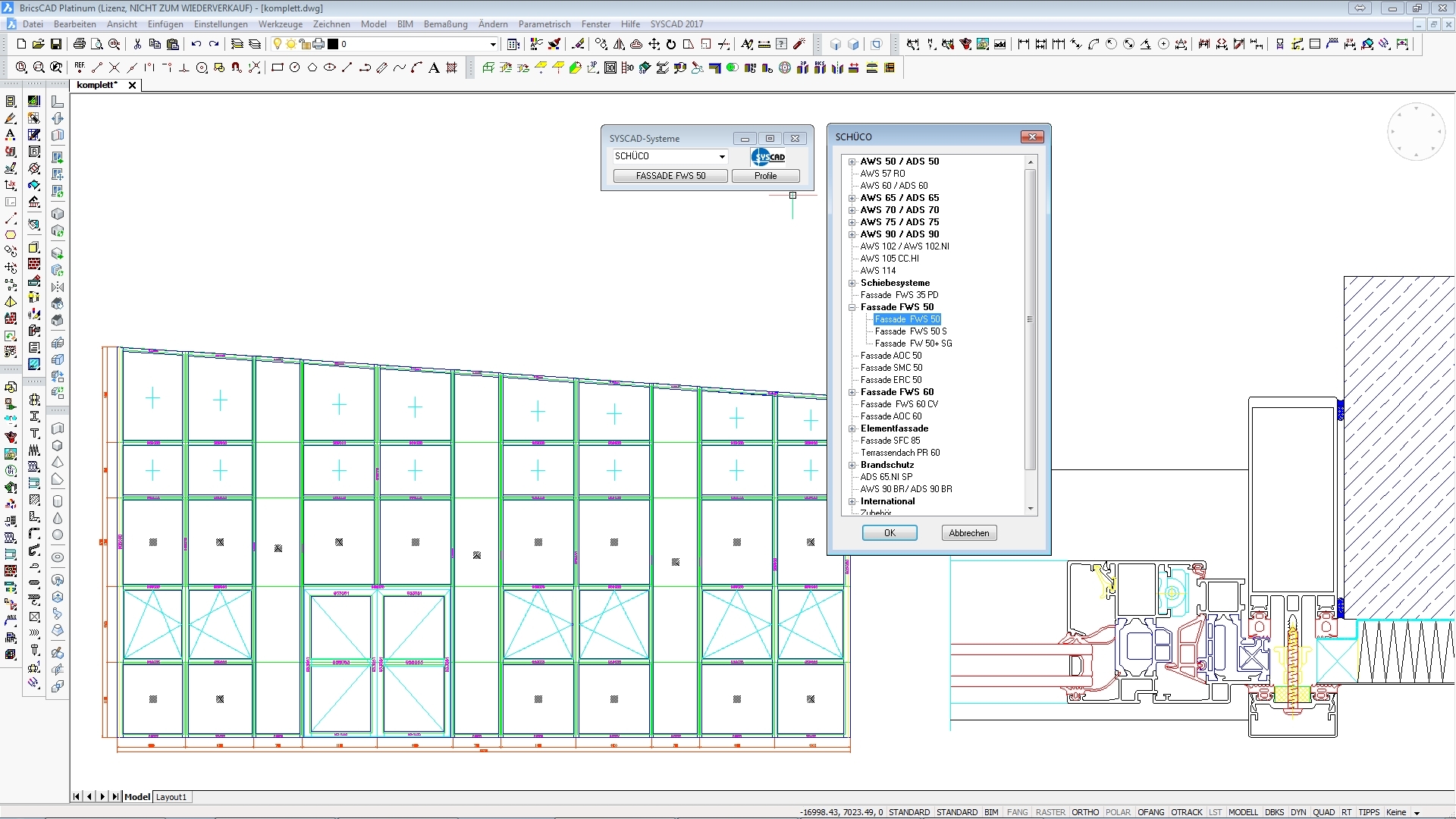
Task: Toggle POLAR tracking in status bar
Action: 1117,812
